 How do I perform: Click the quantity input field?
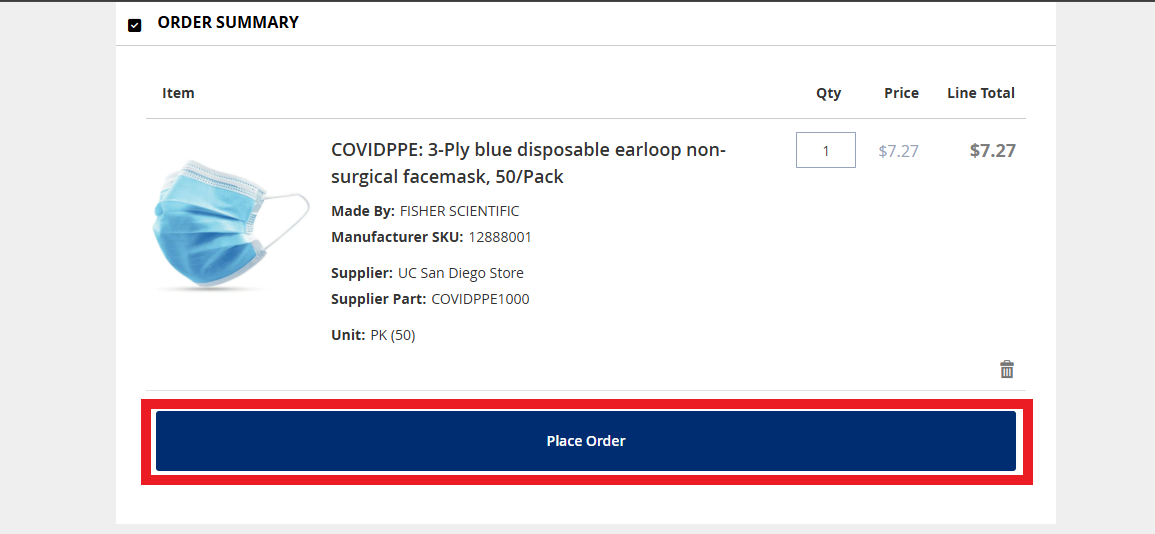(x=825, y=150)
